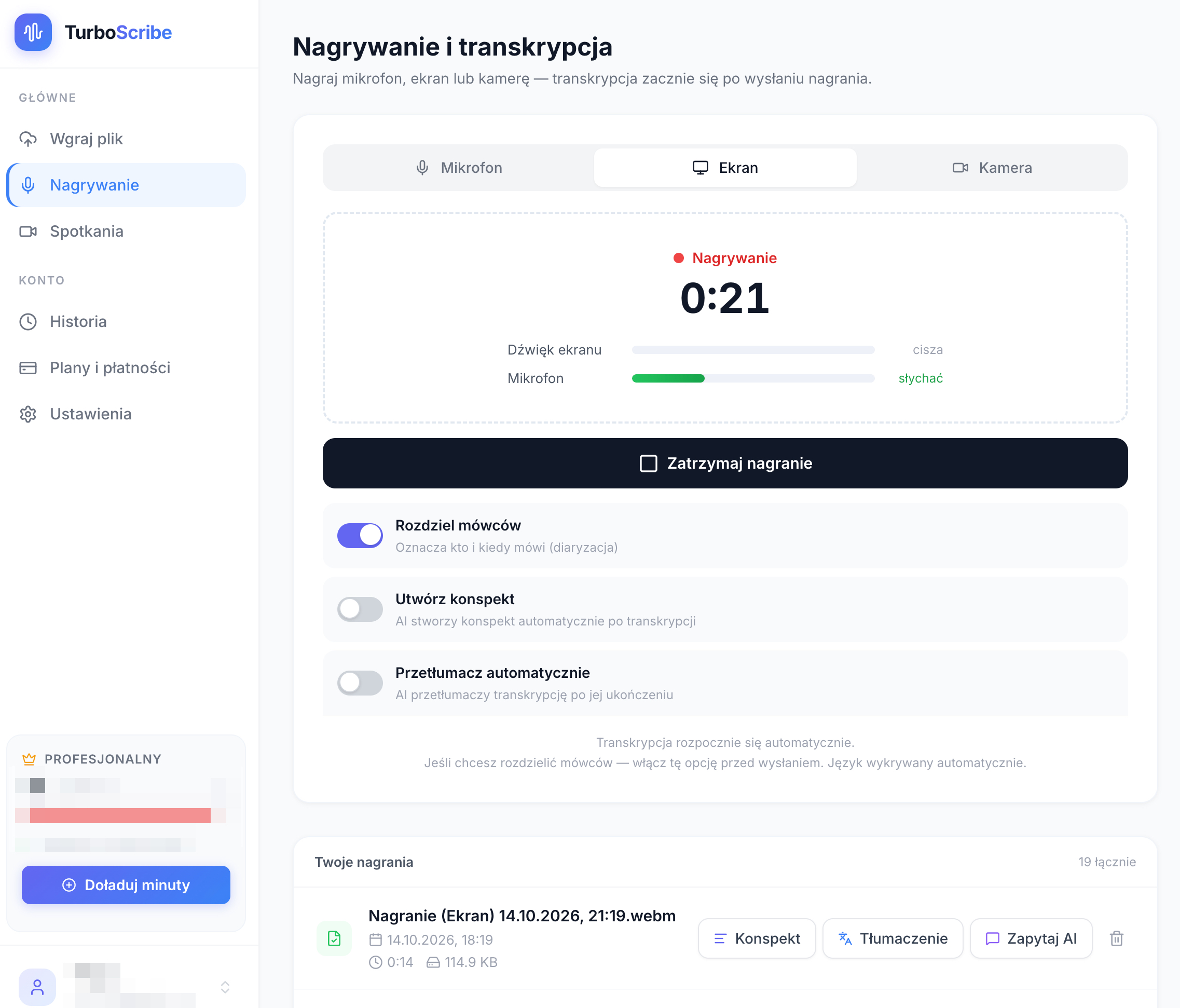Click the Dźwięk ekranu level bar

tap(753, 350)
